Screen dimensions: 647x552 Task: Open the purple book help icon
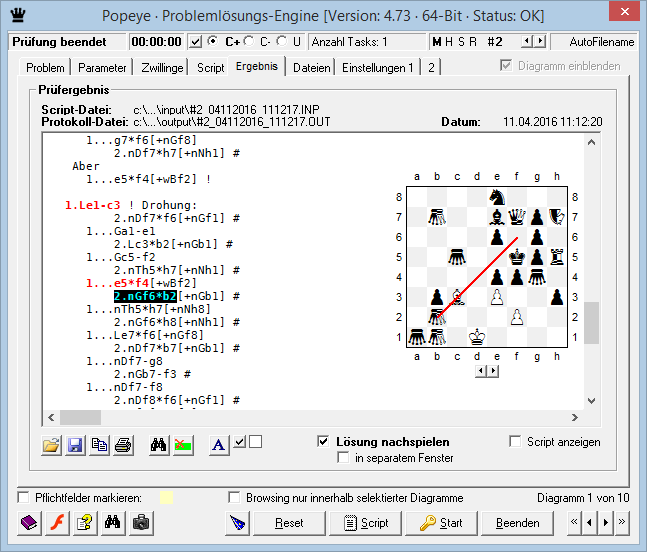point(29,523)
